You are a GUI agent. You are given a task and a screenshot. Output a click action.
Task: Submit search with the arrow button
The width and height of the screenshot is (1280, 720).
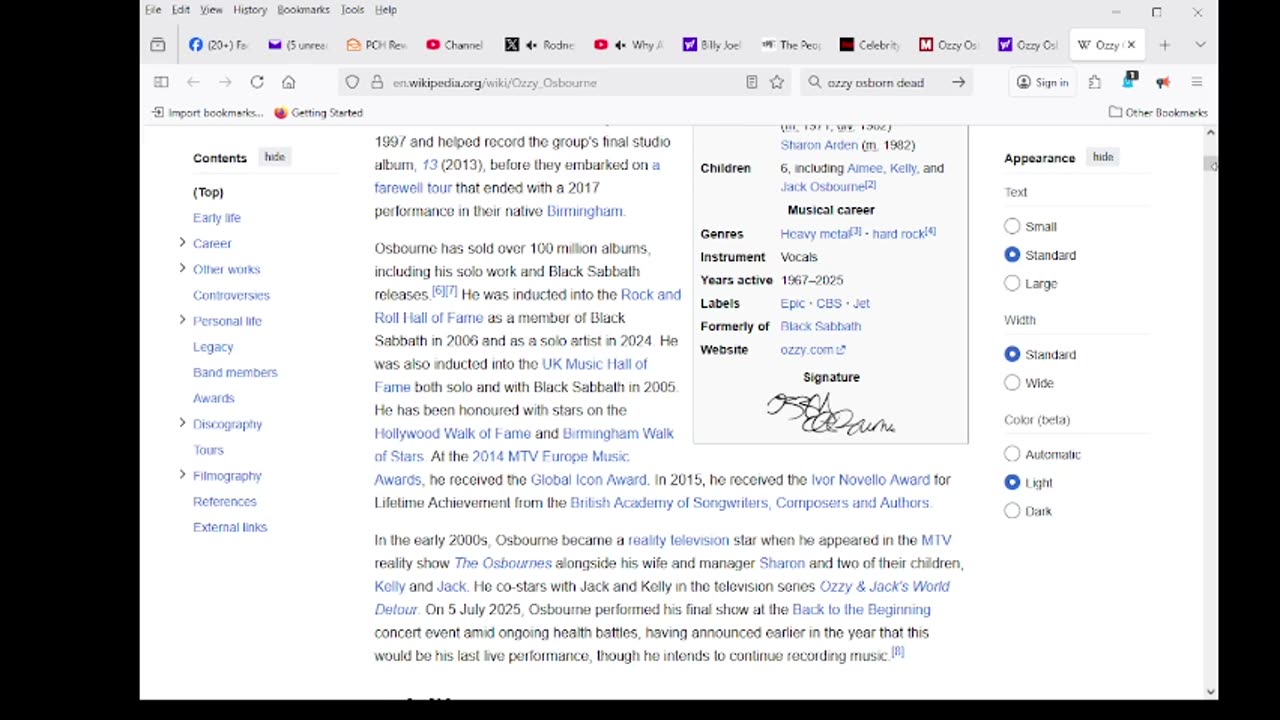[x=958, y=82]
